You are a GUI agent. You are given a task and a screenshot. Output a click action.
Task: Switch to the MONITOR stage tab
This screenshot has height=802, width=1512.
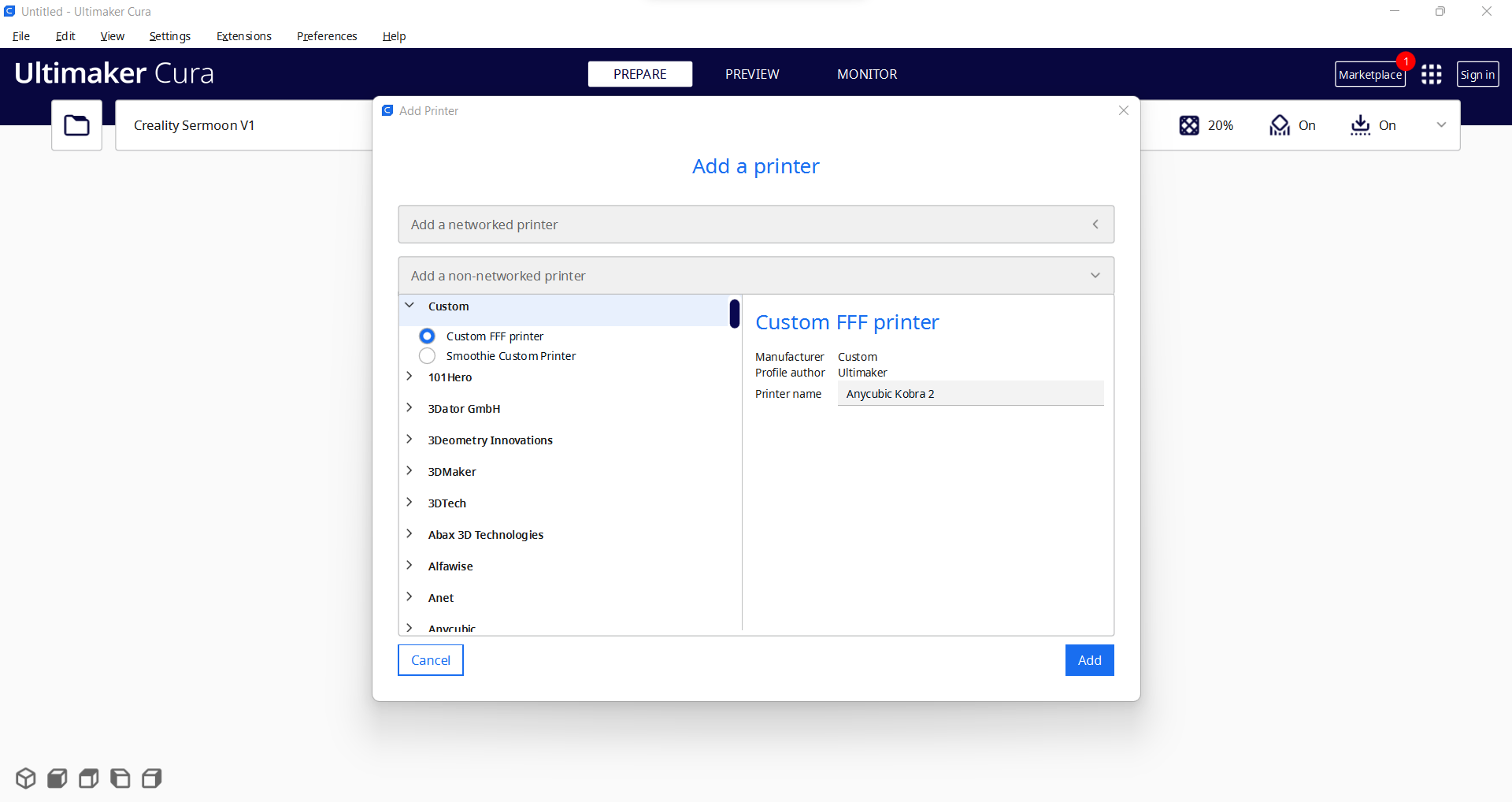click(867, 74)
